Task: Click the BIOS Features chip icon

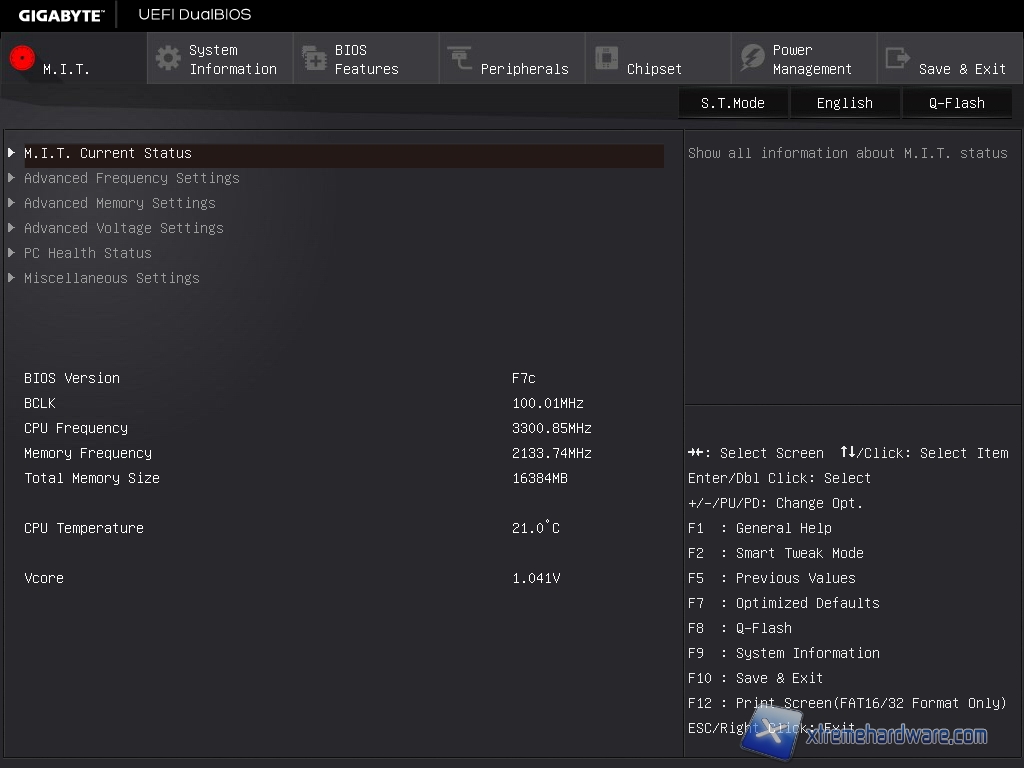Action: (314, 59)
